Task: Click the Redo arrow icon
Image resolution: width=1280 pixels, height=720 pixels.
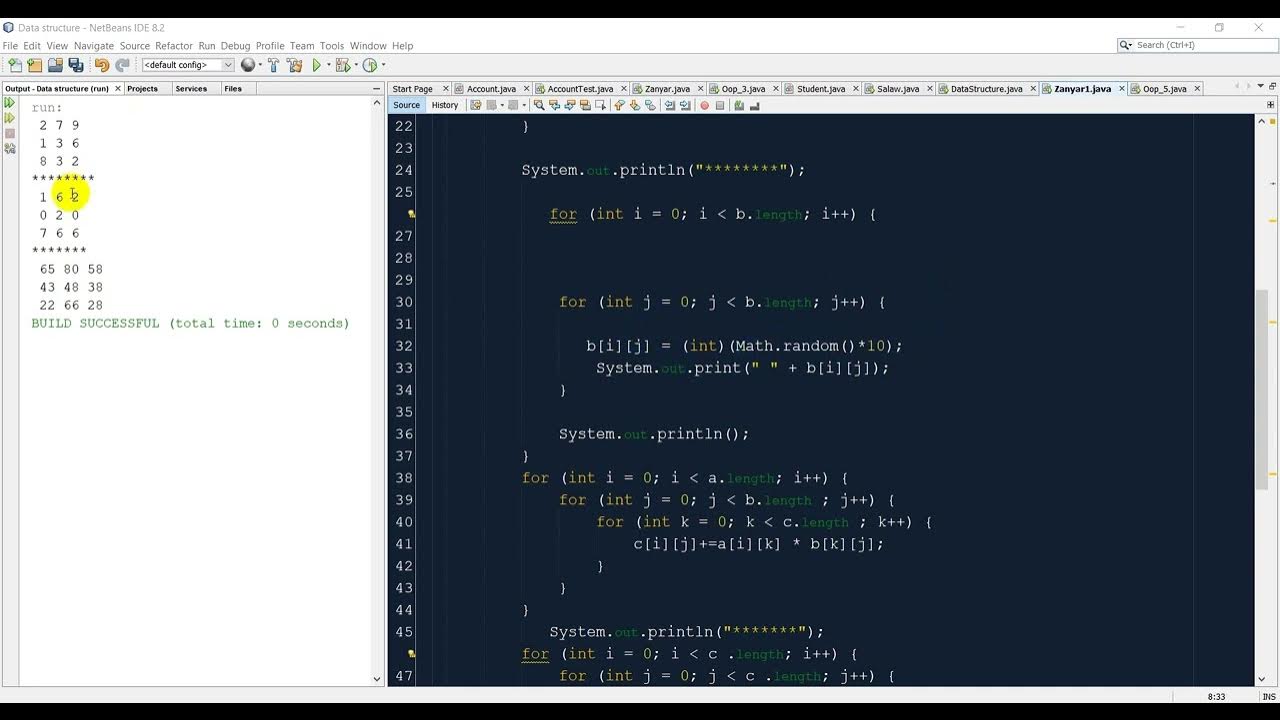Action: [122, 65]
